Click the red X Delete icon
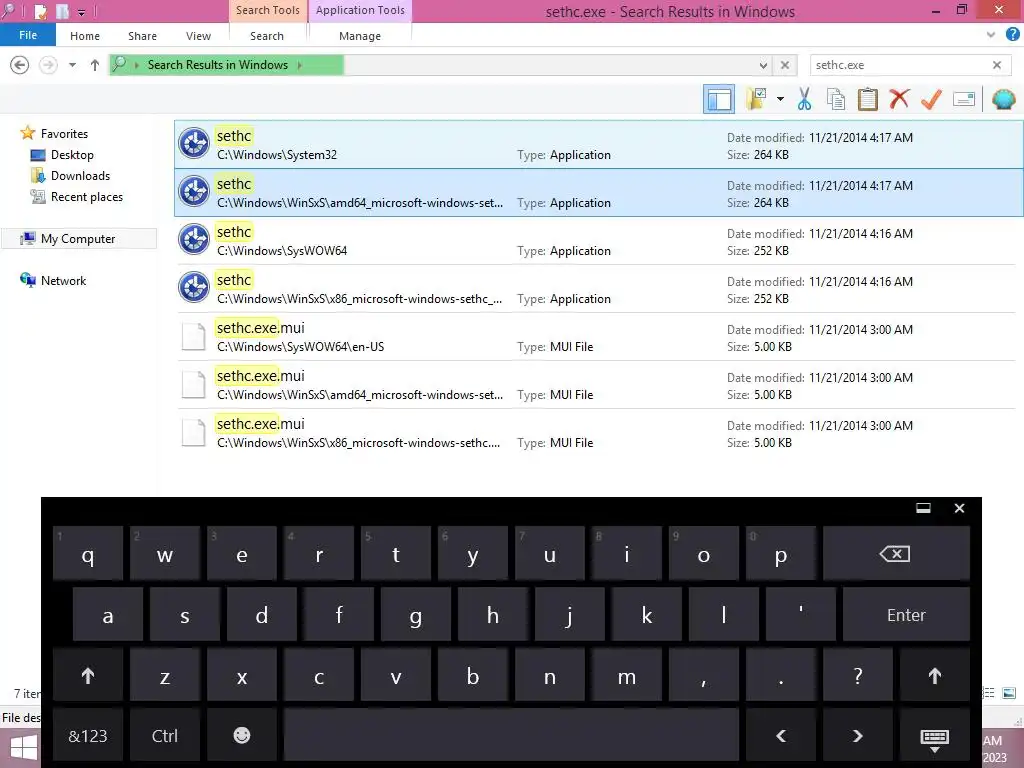Screen dimensions: 1024x768 click(899, 99)
